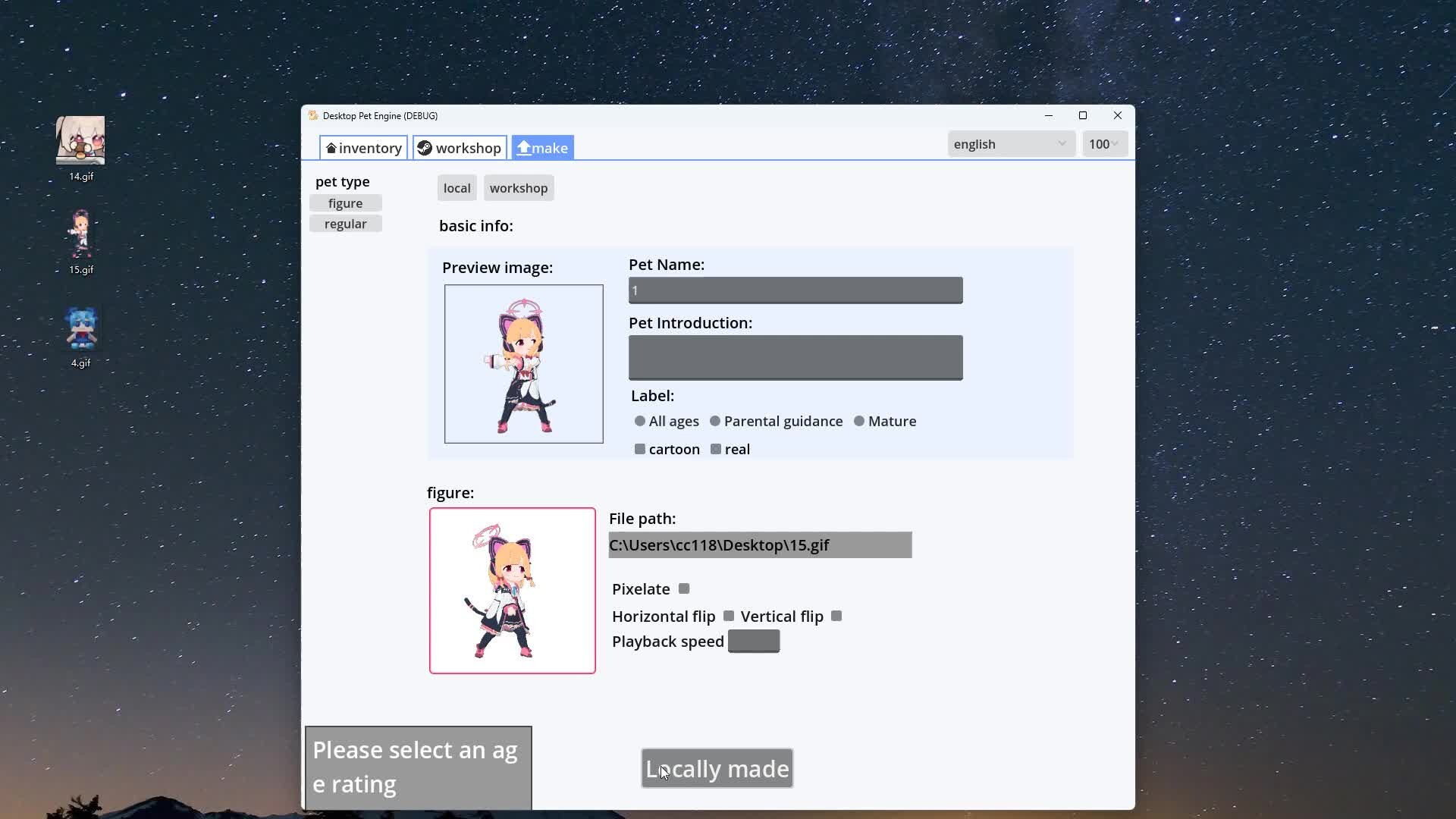The width and height of the screenshot is (1456, 819).
Task: Select the 15.gif desktop icon
Action: [80, 235]
